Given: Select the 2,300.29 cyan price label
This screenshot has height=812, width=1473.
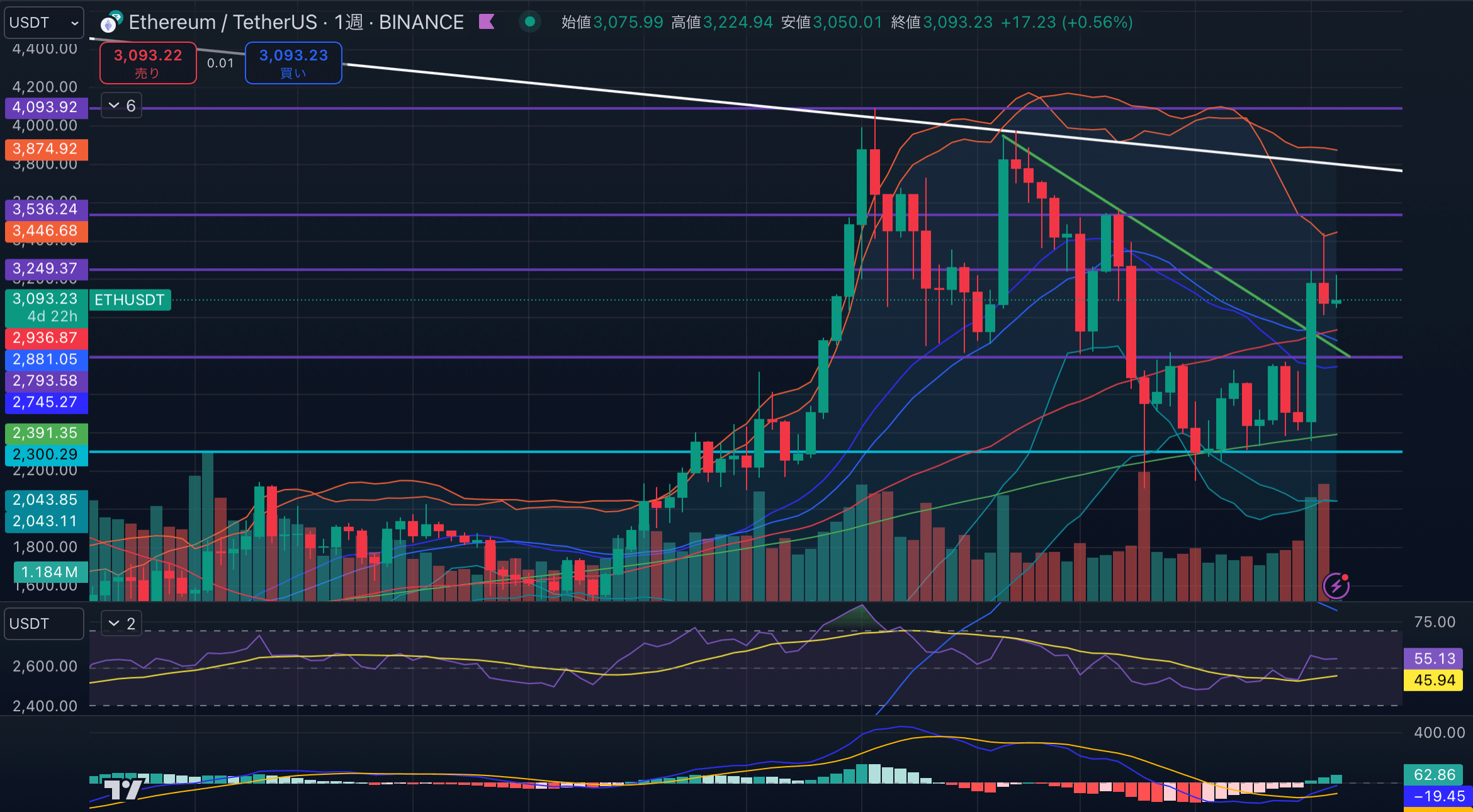Looking at the screenshot, I should tap(46, 454).
